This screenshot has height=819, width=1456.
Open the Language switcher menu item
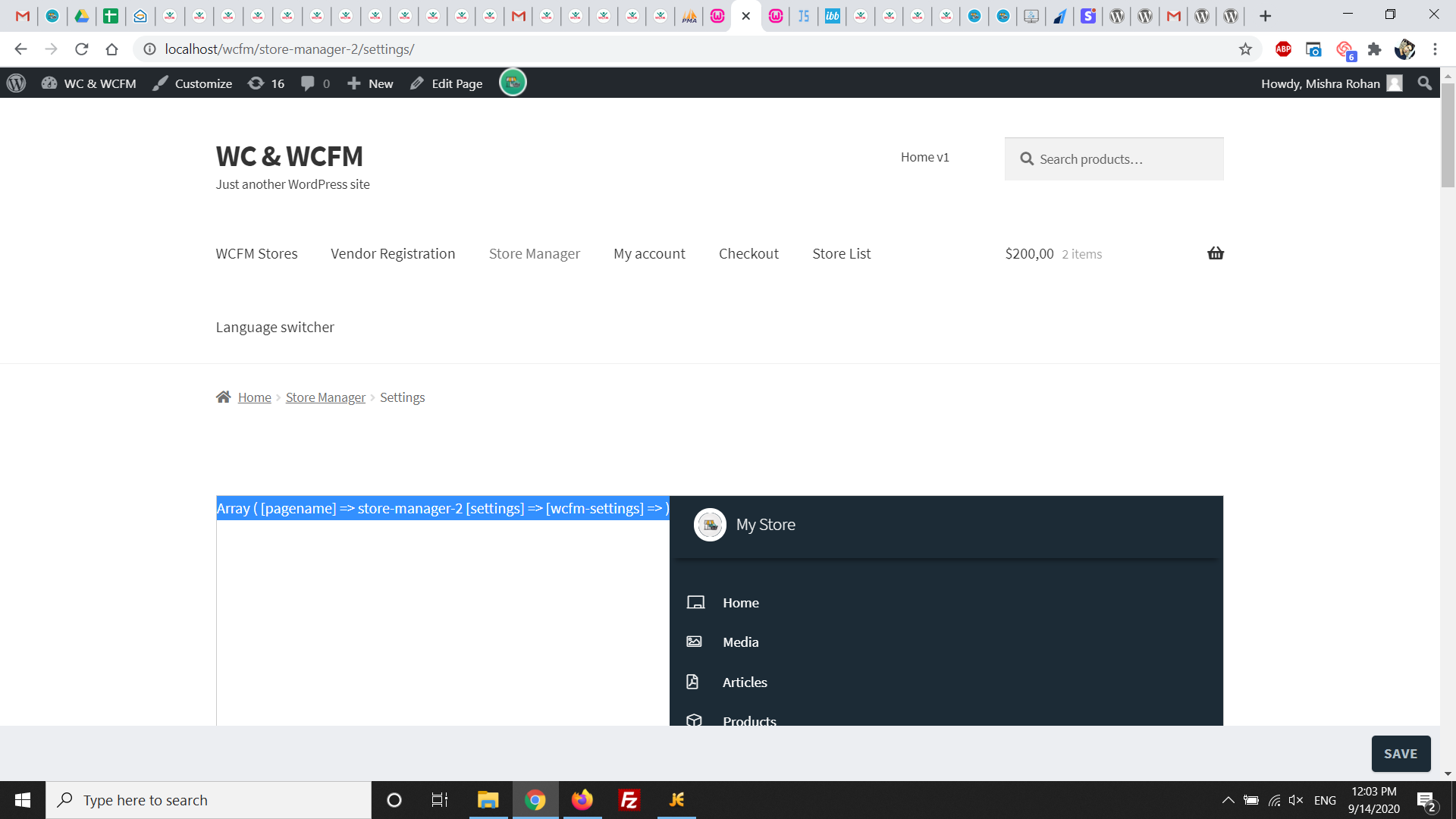275,327
